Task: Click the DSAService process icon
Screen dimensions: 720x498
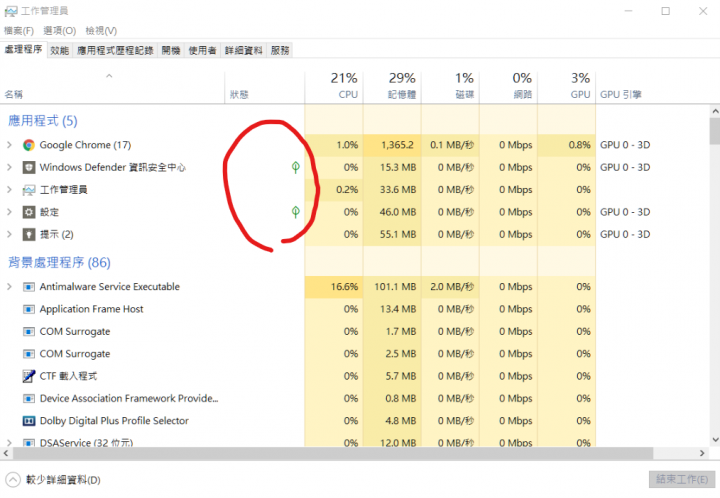Action: [29, 443]
